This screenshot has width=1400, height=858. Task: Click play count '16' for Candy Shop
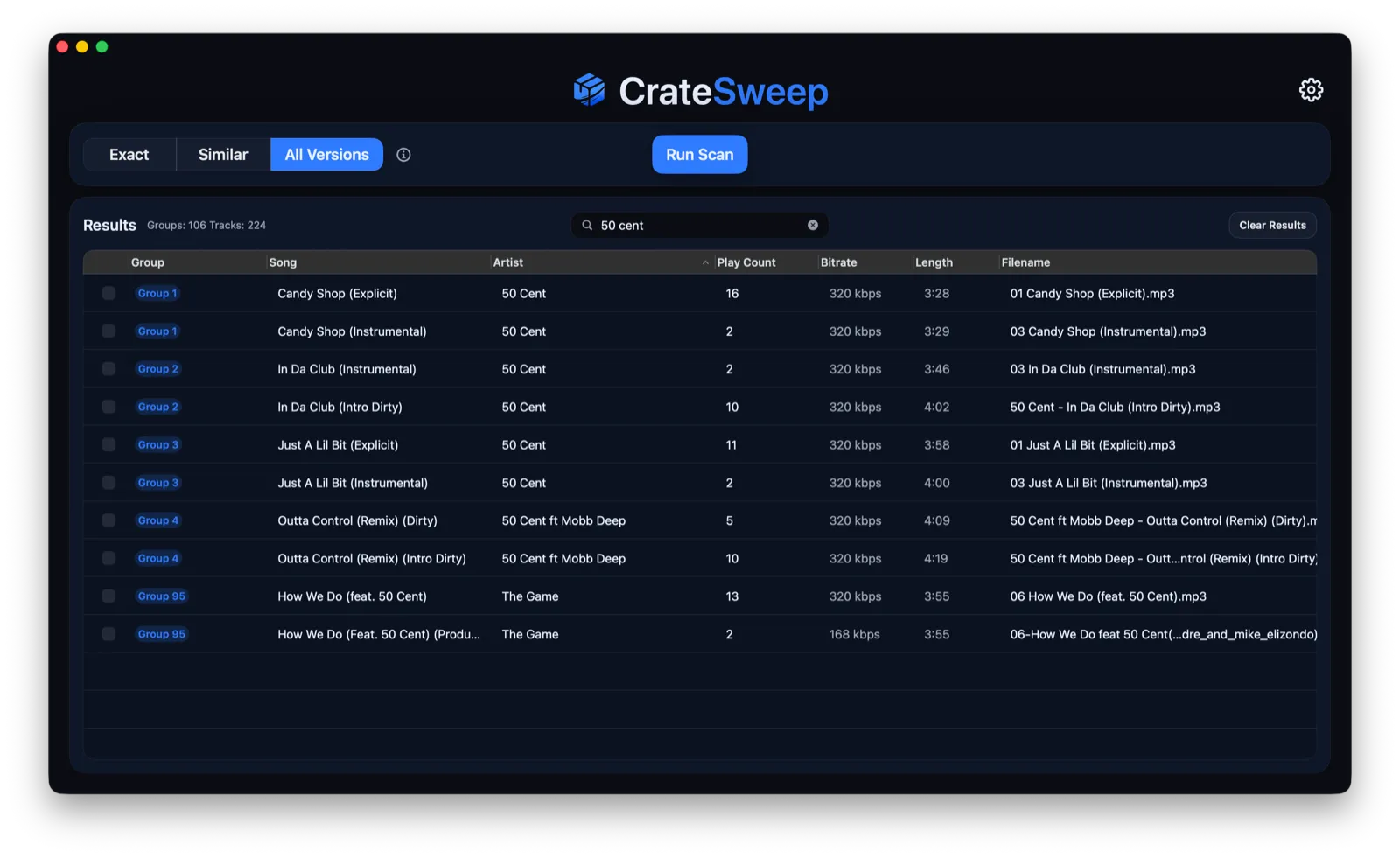732,293
